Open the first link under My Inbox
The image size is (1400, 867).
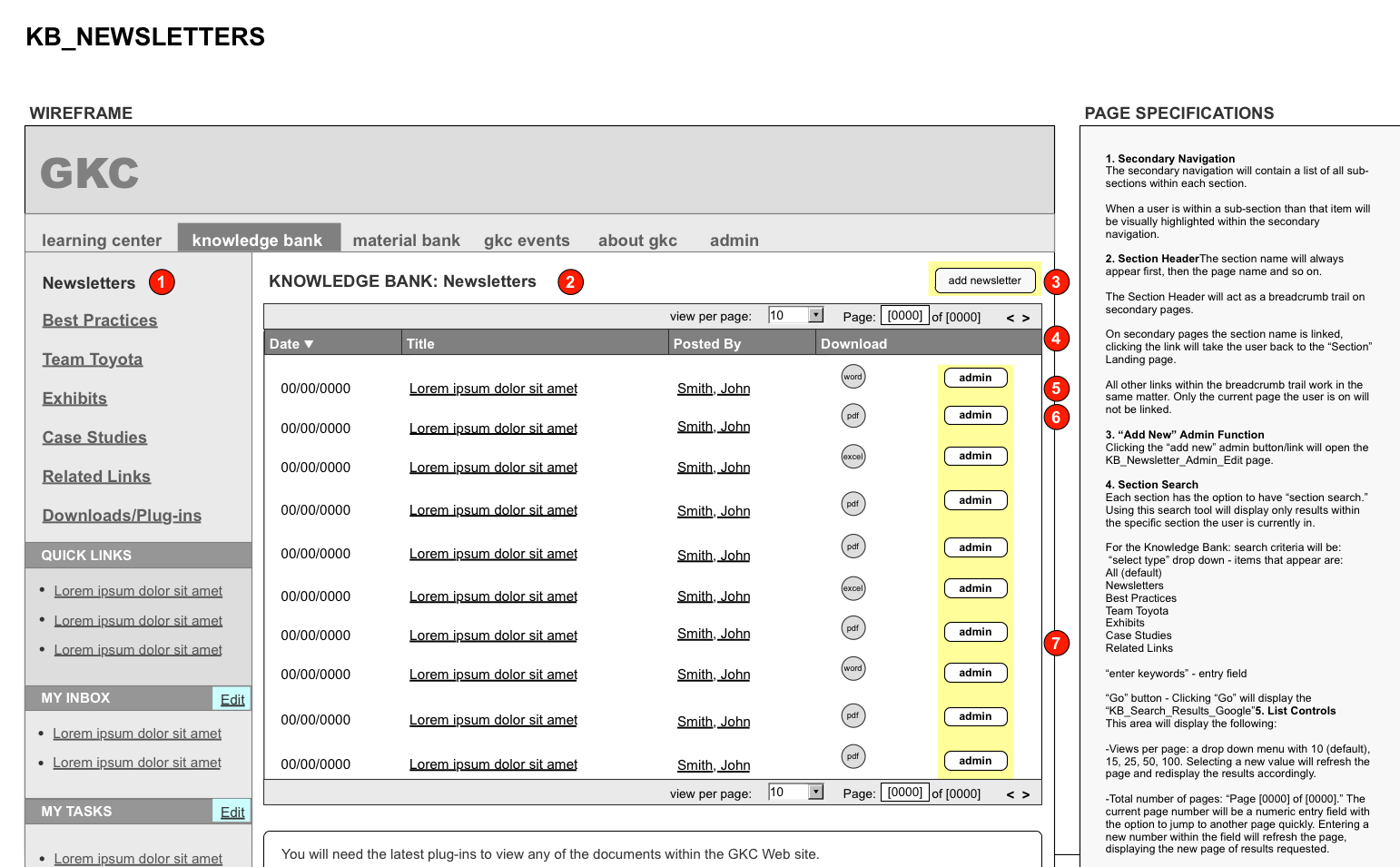137,734
